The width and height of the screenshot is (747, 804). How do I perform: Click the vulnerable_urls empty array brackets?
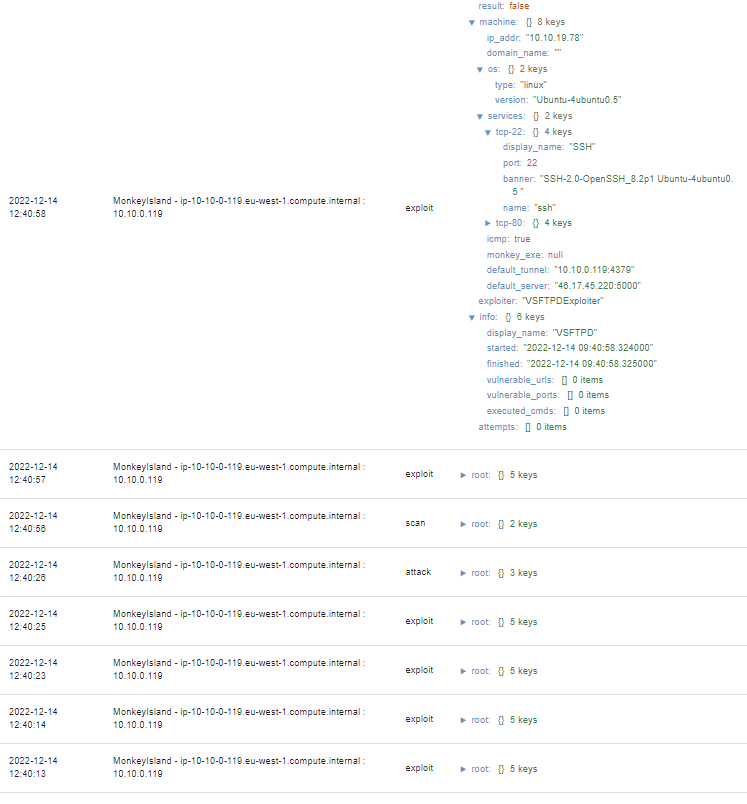[x=564, y=380]
